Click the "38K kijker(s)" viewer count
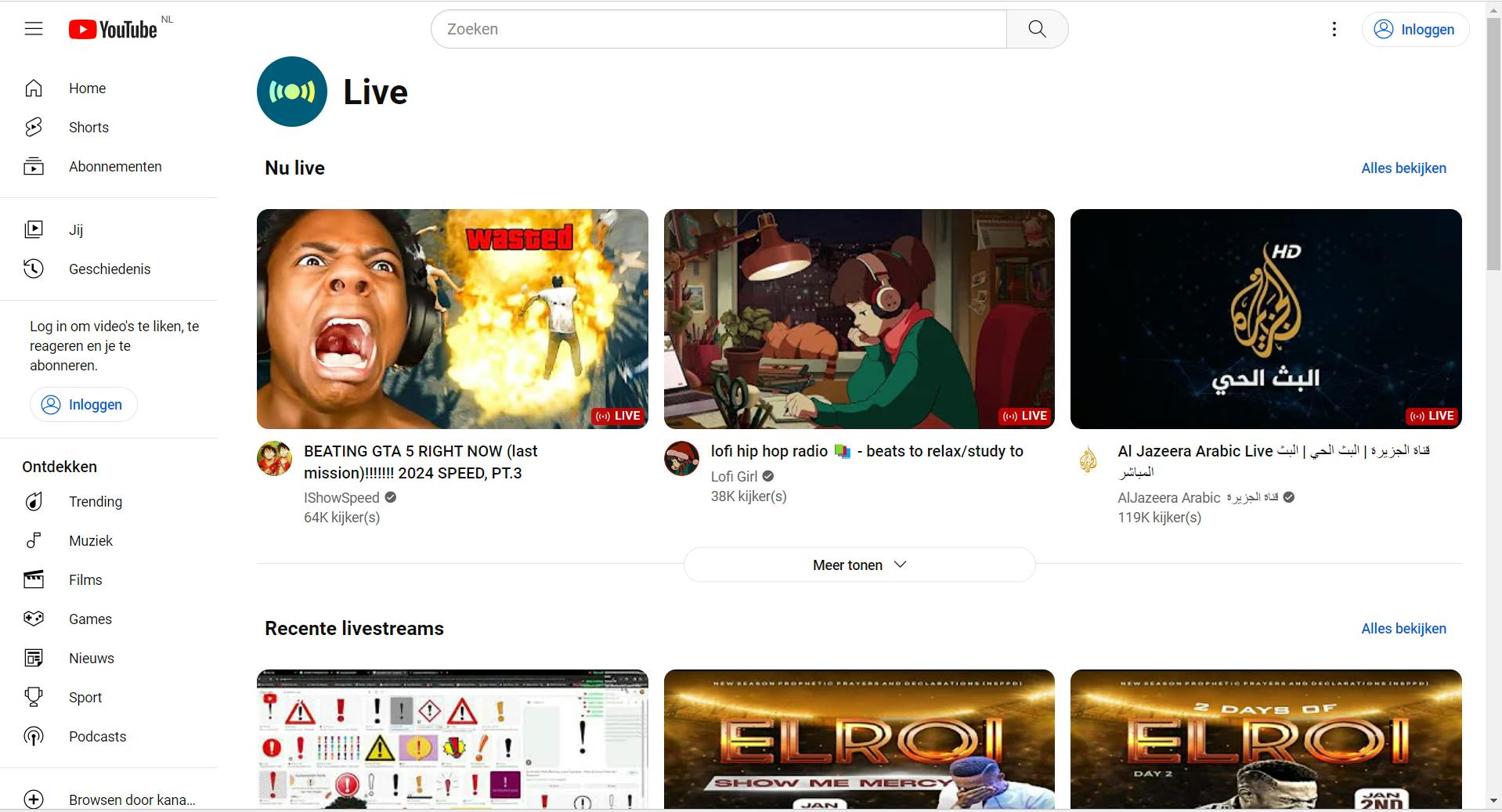This screenshot has width=1502, height=812. (x=749, y=496)
